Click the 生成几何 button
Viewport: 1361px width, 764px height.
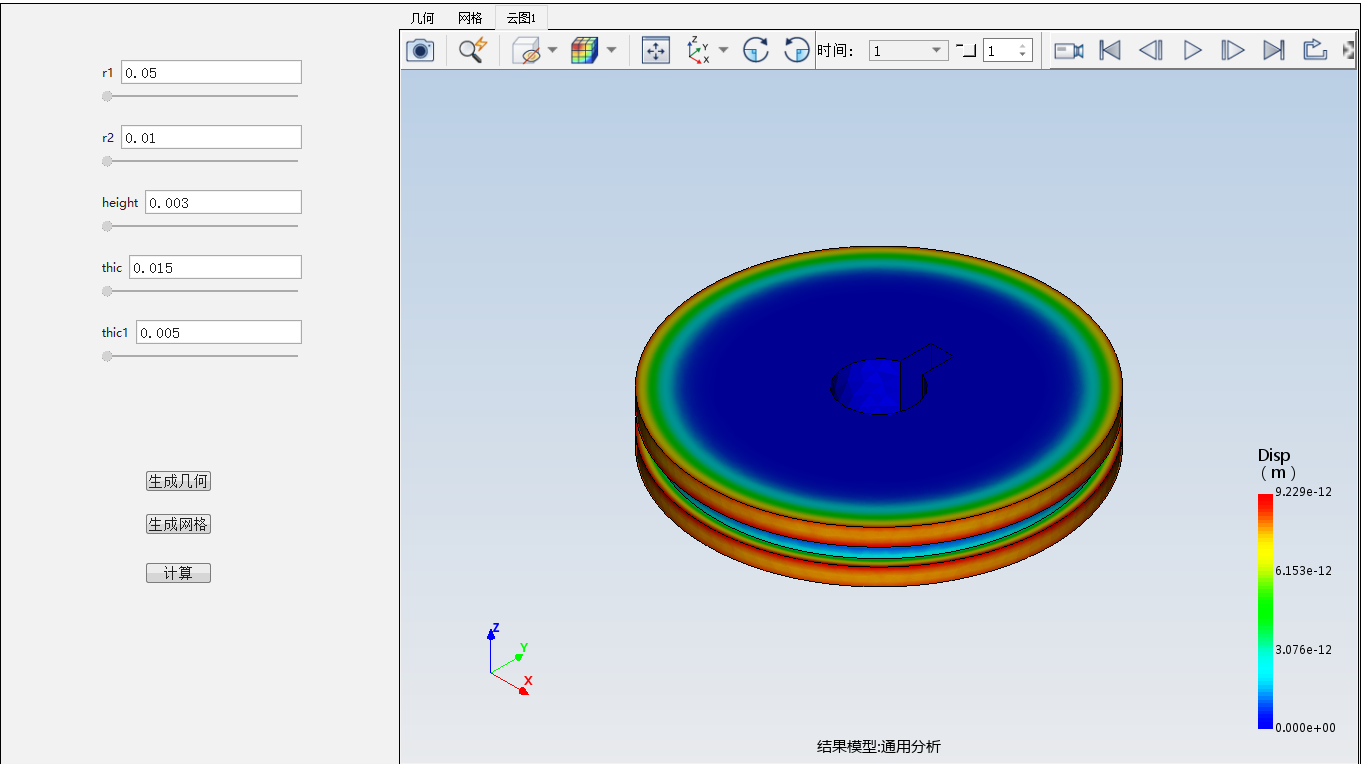(x=178, y=481)
